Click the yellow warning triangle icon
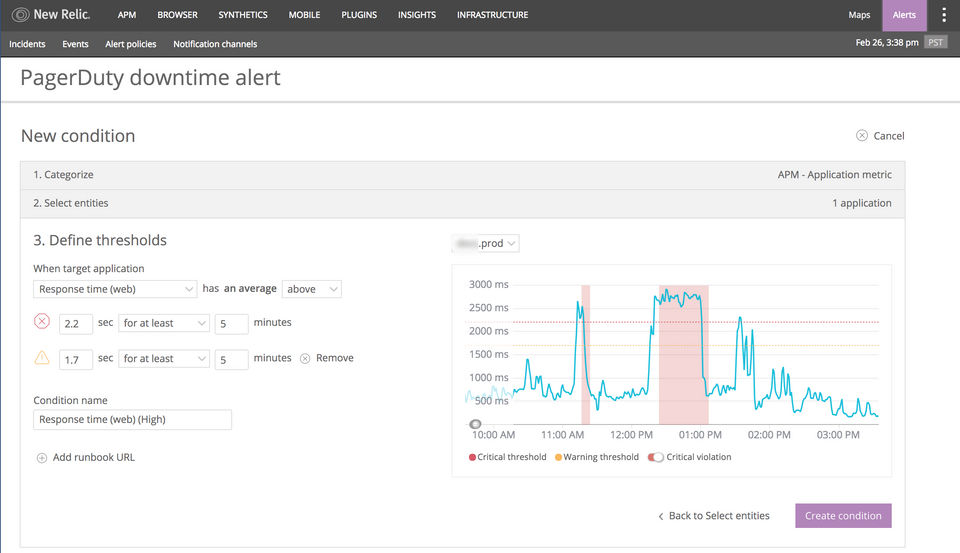 pos(42,357)
